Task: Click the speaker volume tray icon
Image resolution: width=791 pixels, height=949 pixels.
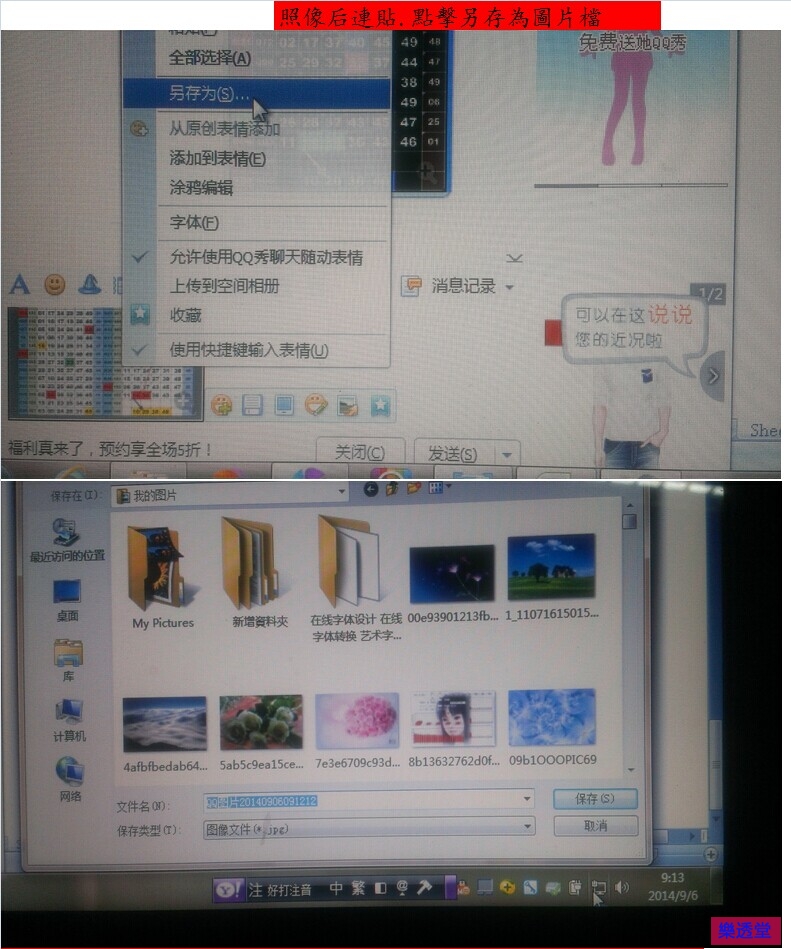Action: [x=622, y=887]
